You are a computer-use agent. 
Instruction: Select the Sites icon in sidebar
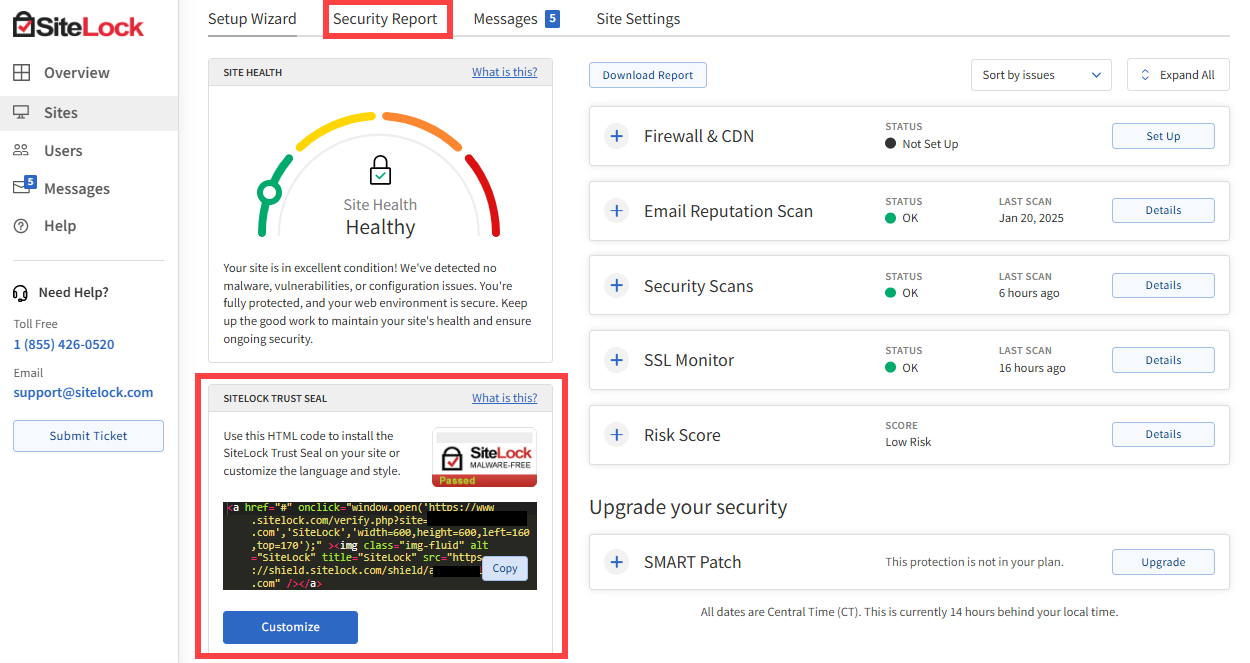22,113
